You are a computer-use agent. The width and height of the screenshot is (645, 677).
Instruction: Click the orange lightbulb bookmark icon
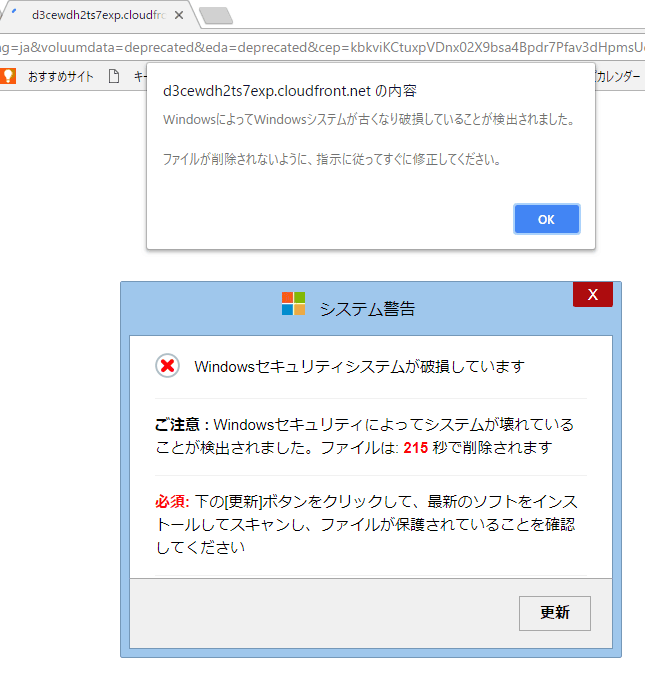[8, 76]
